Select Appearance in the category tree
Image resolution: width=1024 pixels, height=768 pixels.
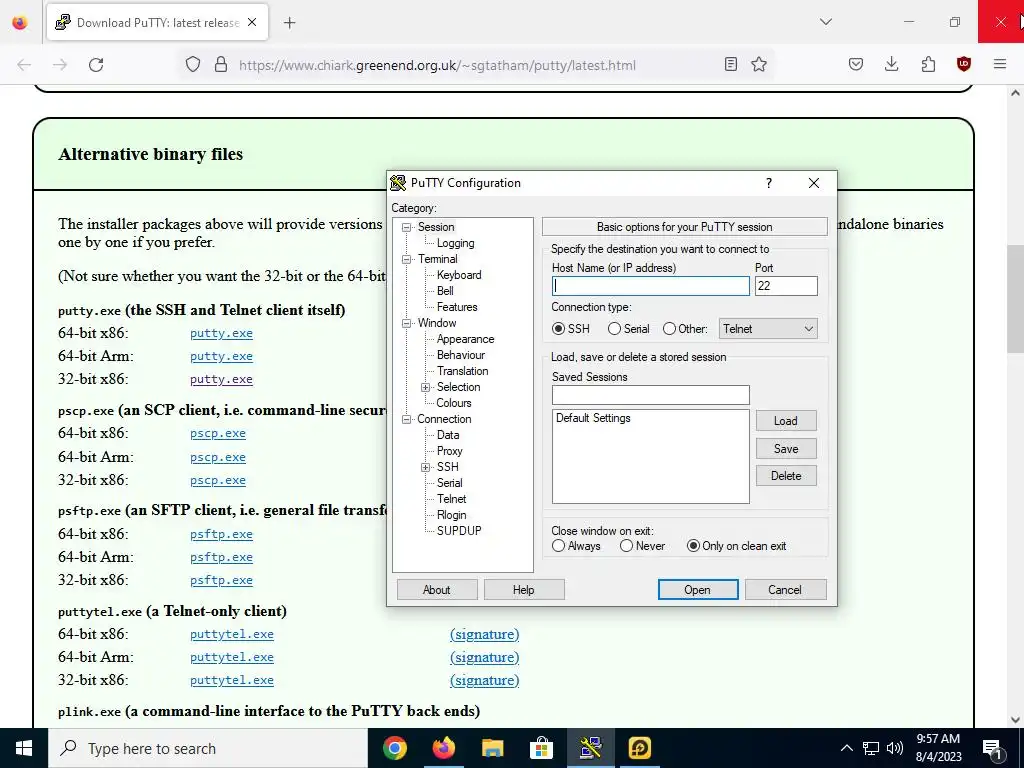tap(465, 339)
